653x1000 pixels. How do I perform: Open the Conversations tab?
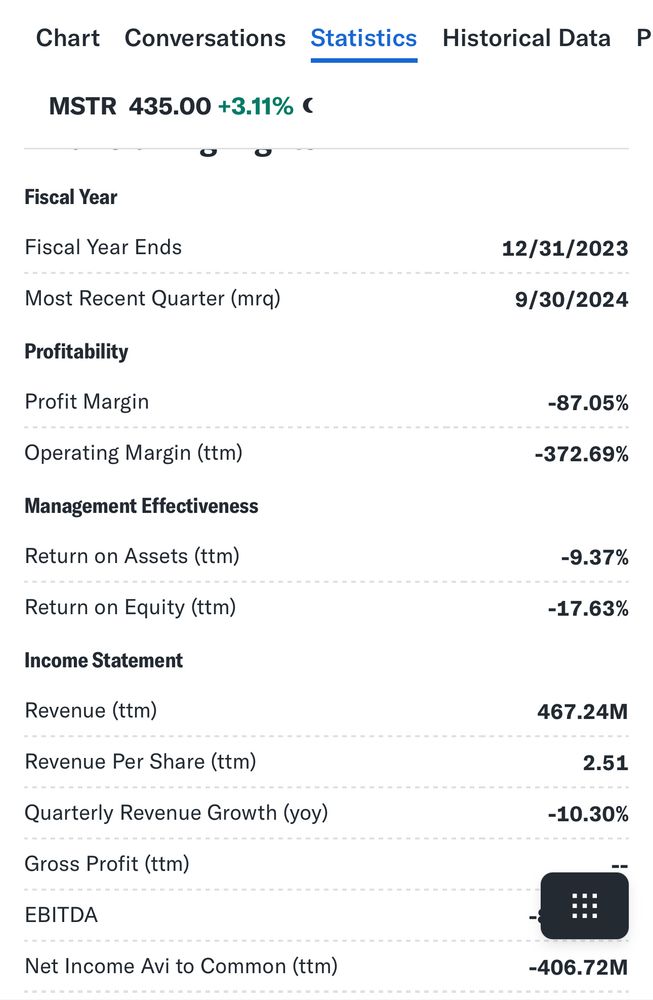pyautogui.click(x=205, y=38)
